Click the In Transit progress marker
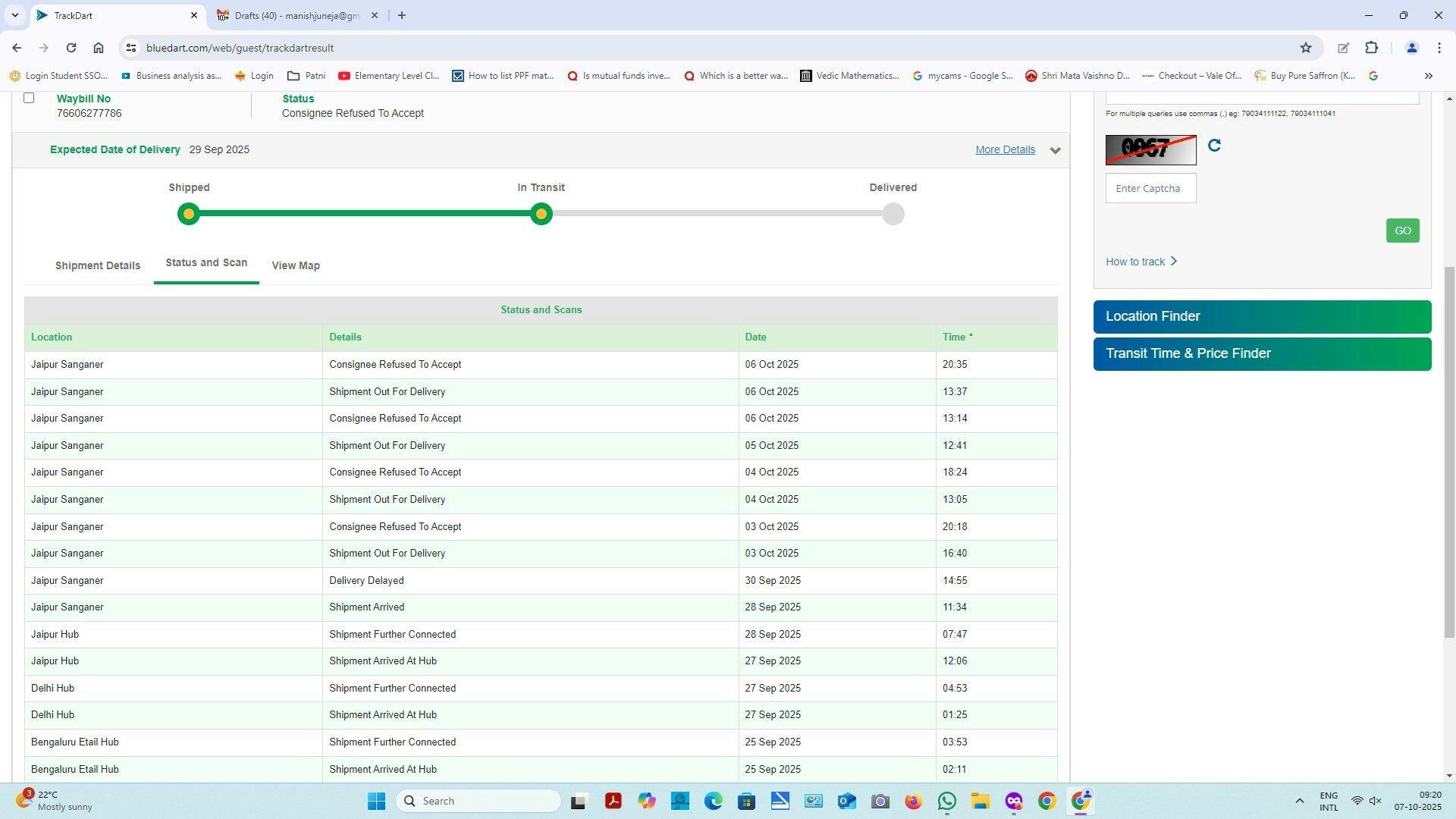This screenshot has height=819, width=1456. coord(541,214)
